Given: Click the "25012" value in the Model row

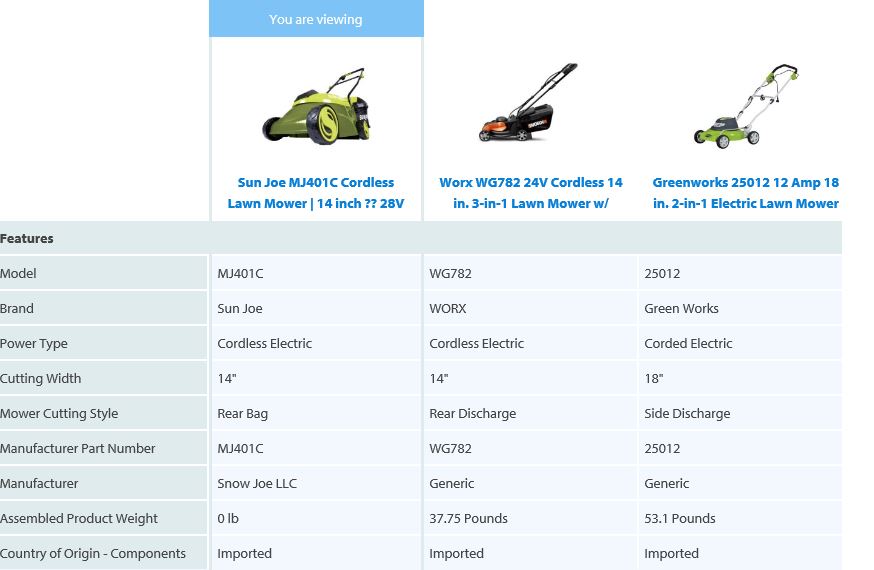Looking at the screenshot, I should click(662, 274).
